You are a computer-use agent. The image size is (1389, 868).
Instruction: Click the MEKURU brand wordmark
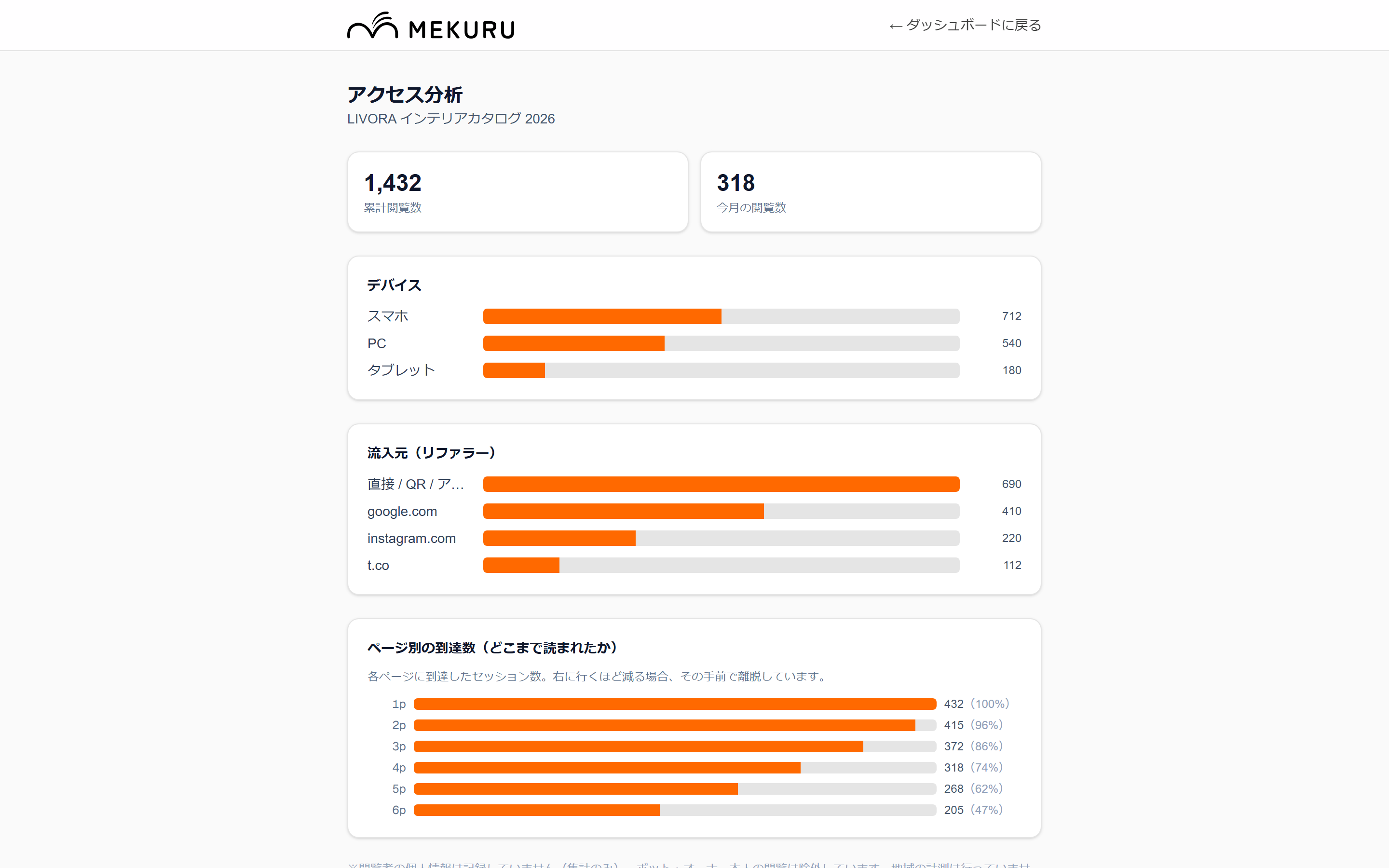click(462, 29)
